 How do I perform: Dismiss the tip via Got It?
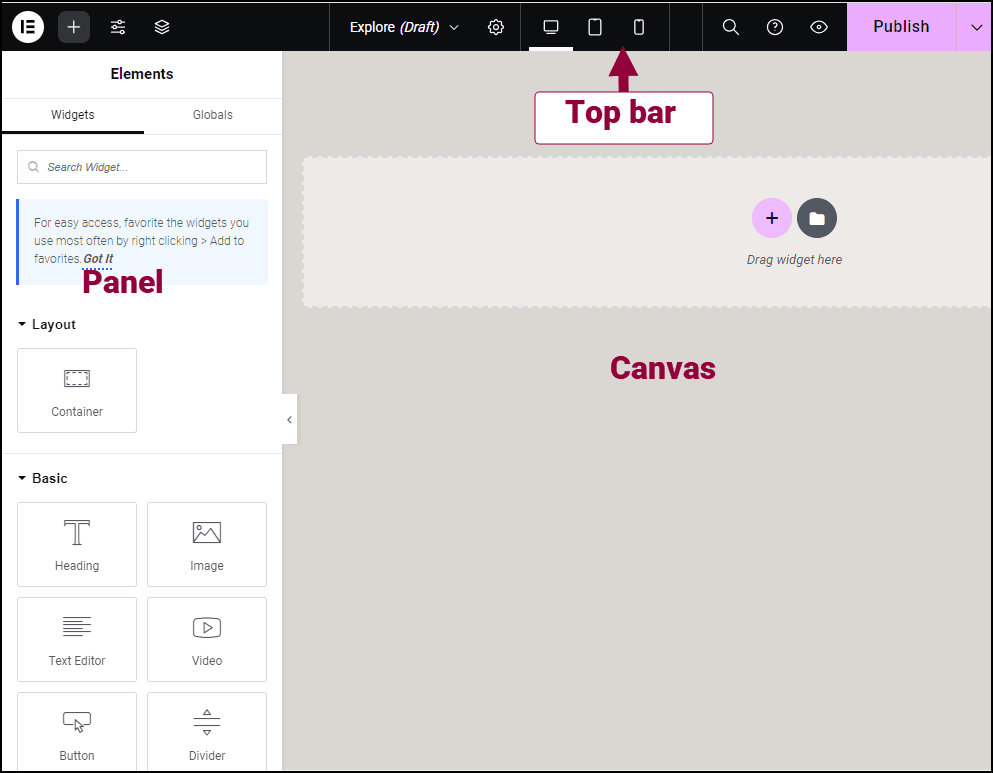pos(98,259)
